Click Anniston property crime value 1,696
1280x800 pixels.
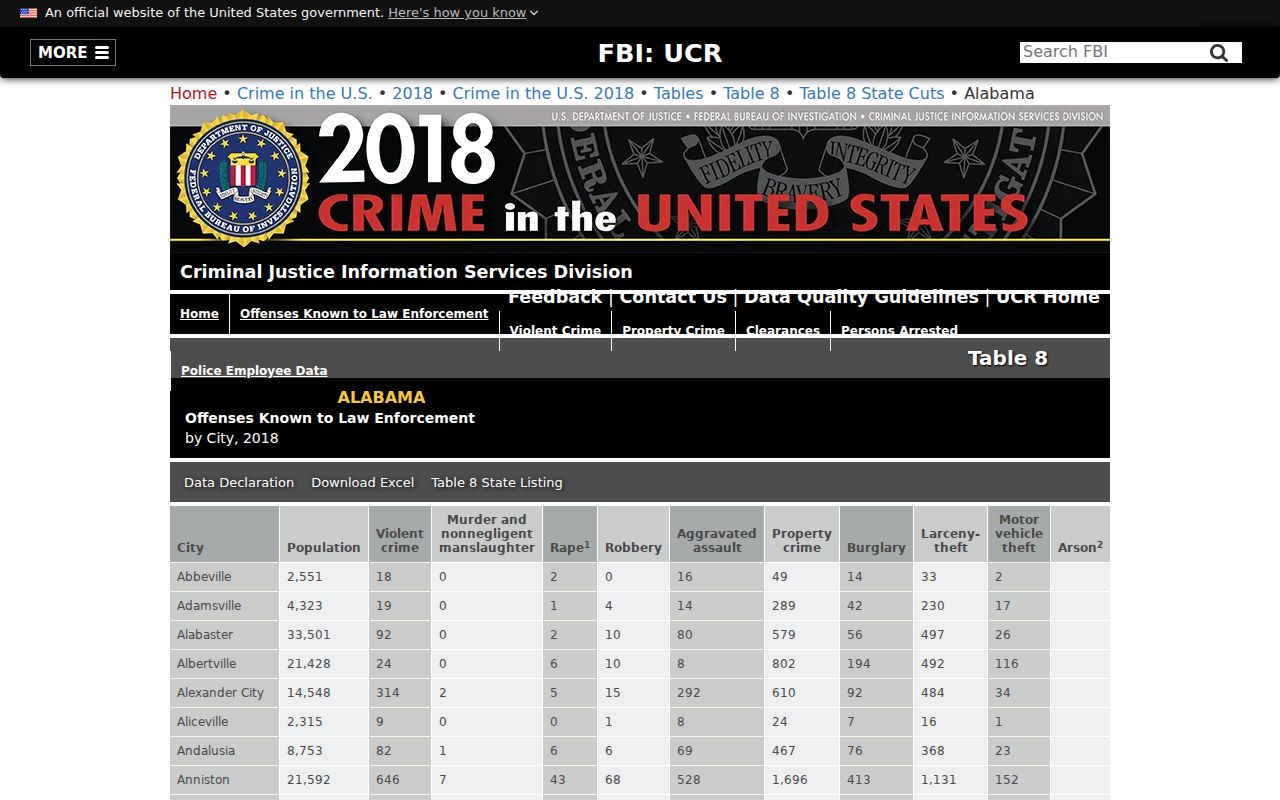point(790,780)
